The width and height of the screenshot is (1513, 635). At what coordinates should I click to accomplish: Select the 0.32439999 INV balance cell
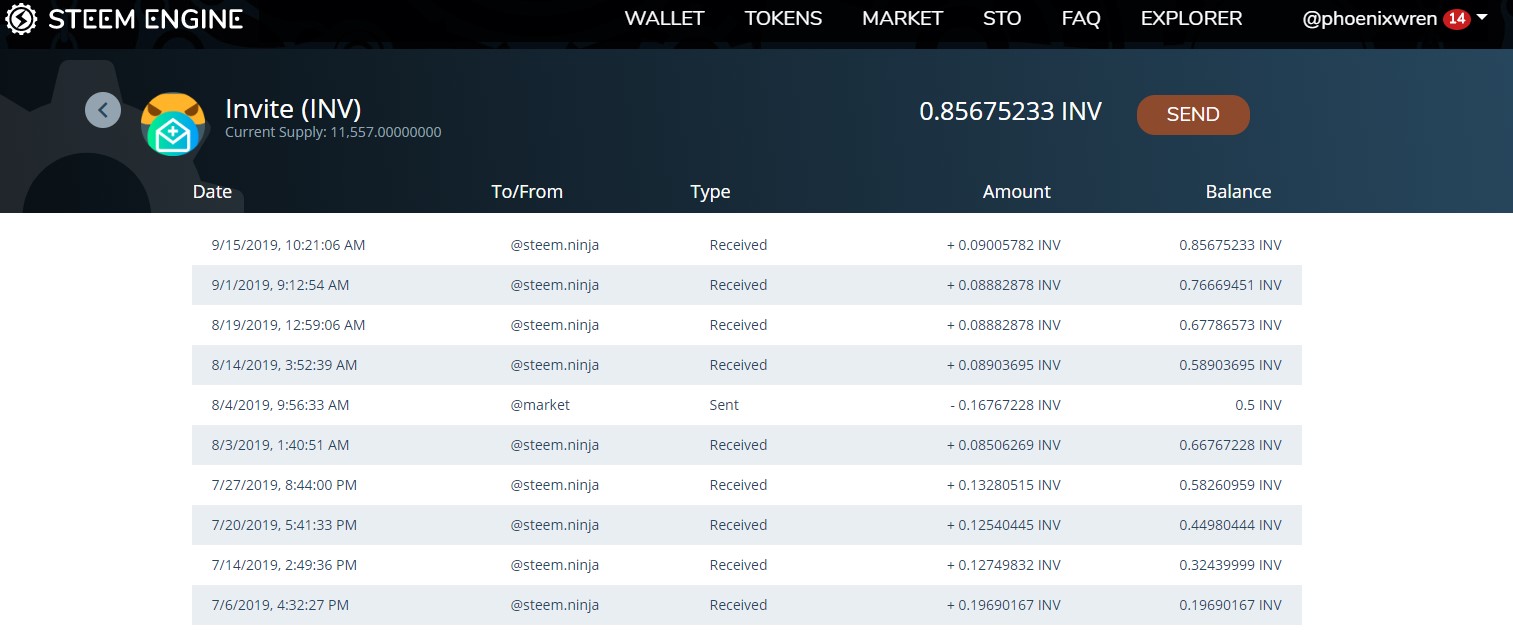[x=1230, y=565]
